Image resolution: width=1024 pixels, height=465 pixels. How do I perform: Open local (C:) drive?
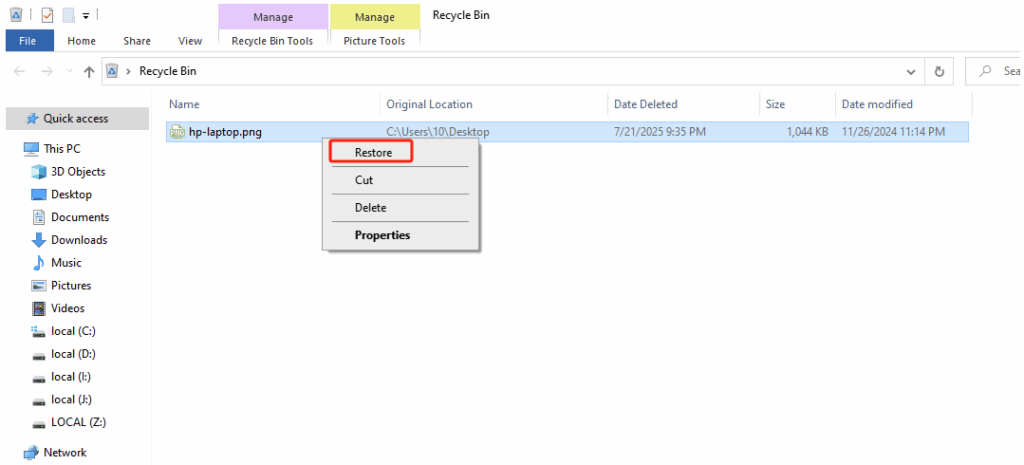click(73, 331)
